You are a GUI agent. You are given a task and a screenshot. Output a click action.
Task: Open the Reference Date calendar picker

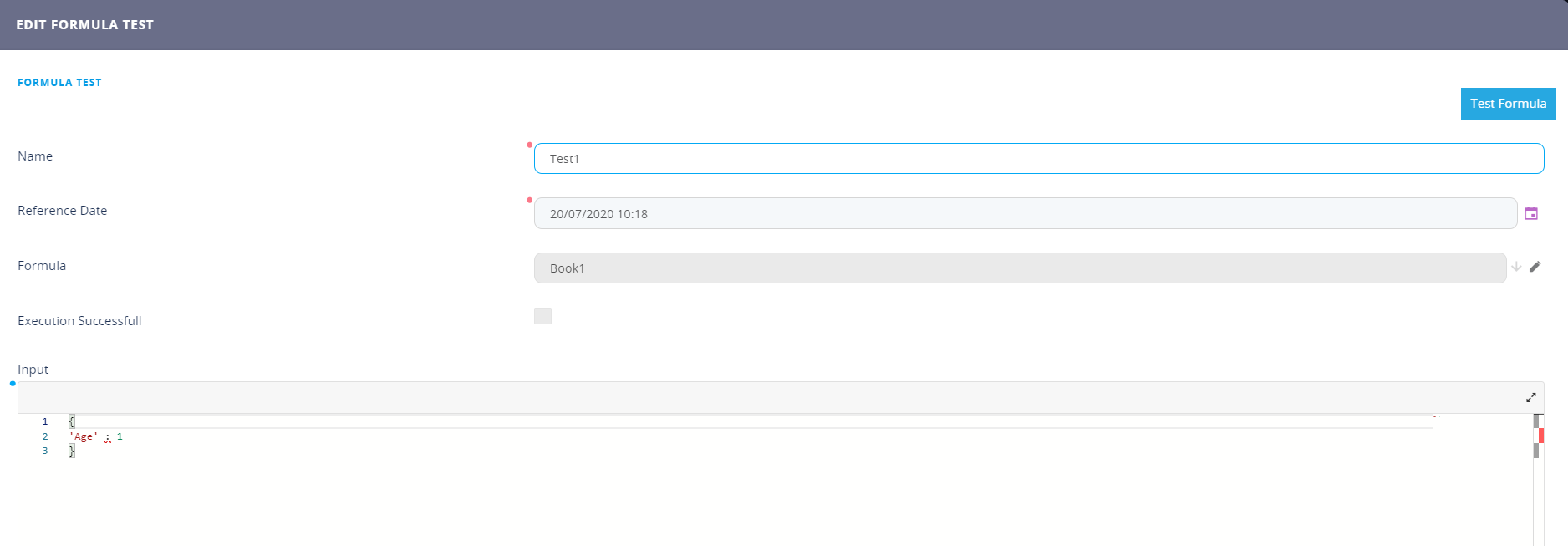tap(1530, 214)
